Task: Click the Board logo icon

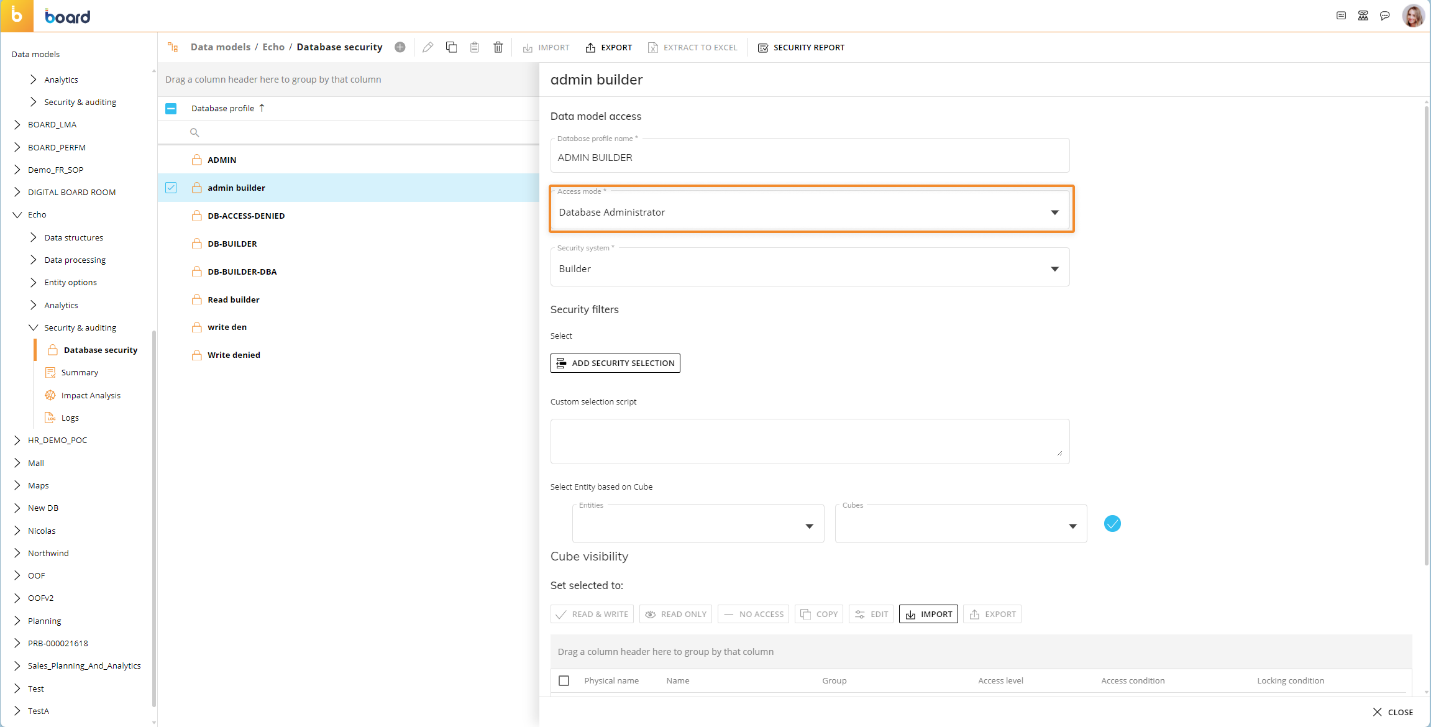Action: pyautogui.click(x=17, y=16)
